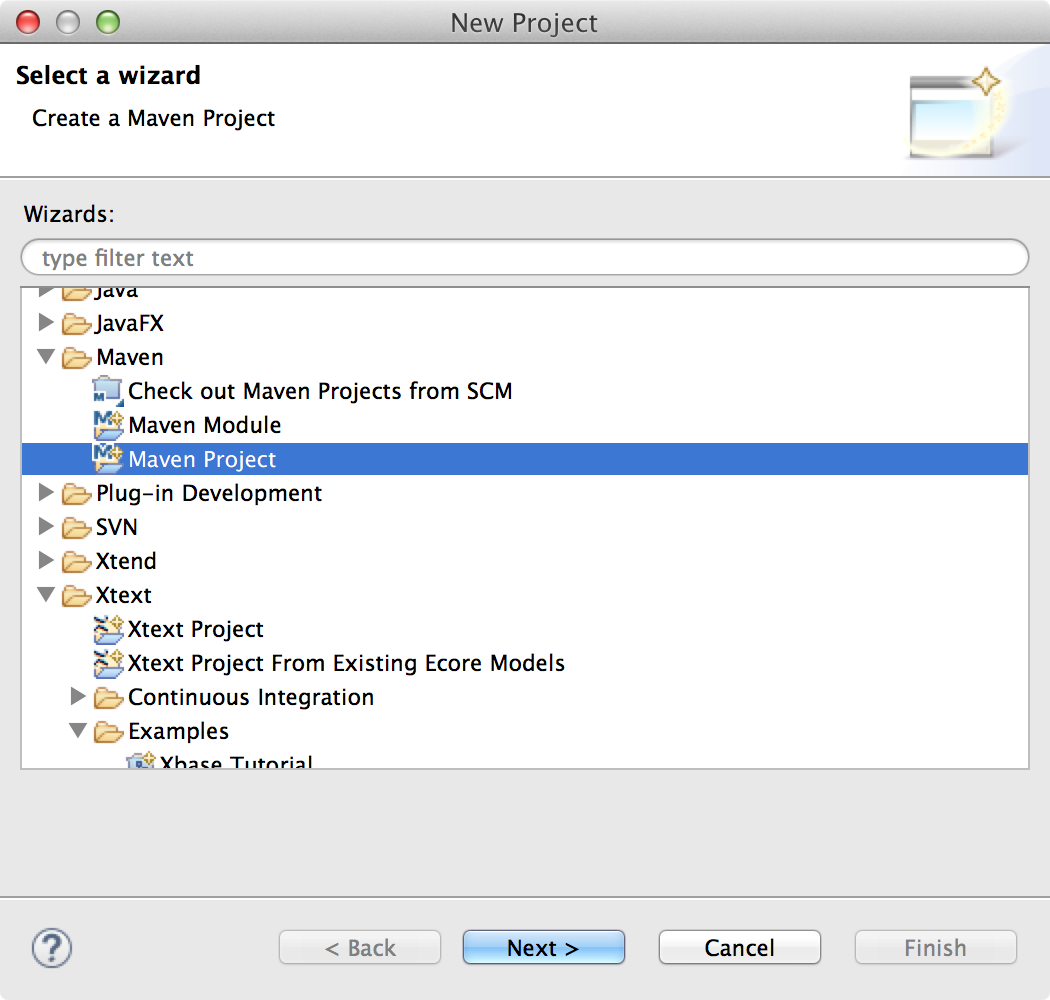Click the type filter text field
The image size is (1050, 1000).
tap(525, 258)
